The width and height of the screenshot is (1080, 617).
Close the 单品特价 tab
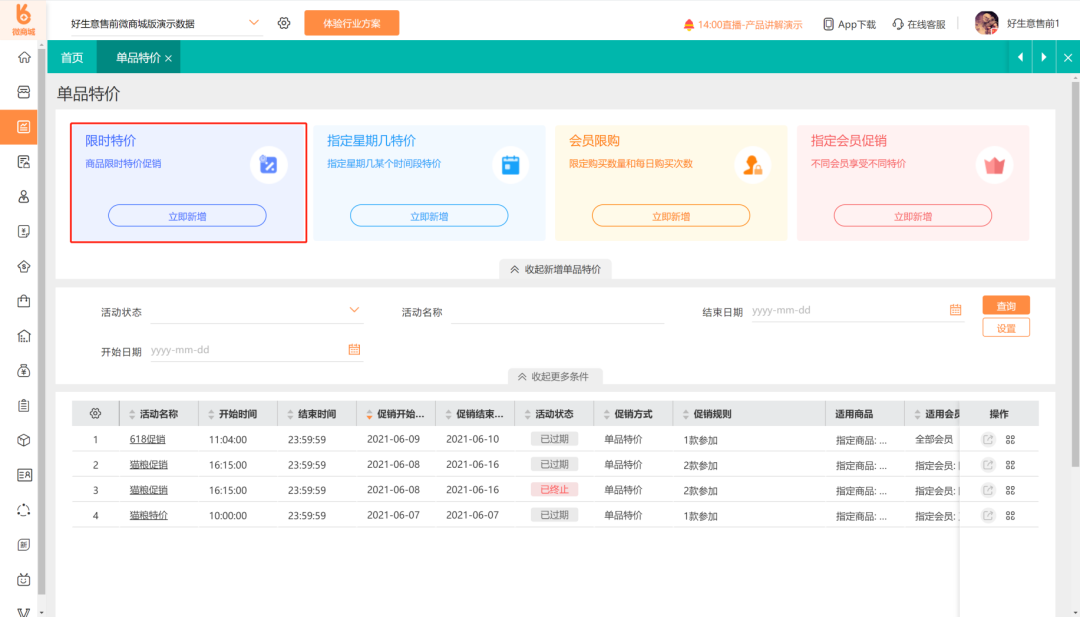point(168,59)
